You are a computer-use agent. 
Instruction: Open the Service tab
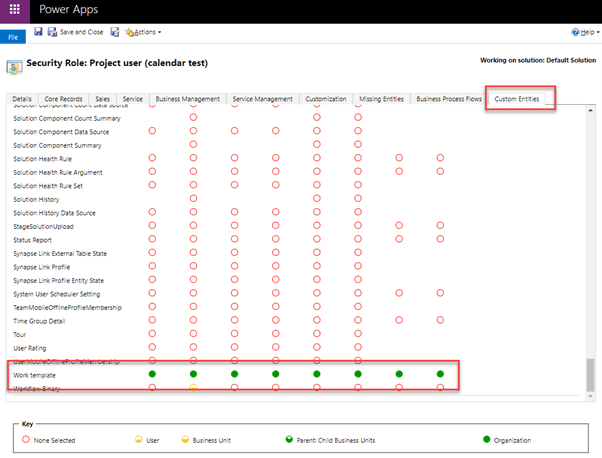[132, 99]
